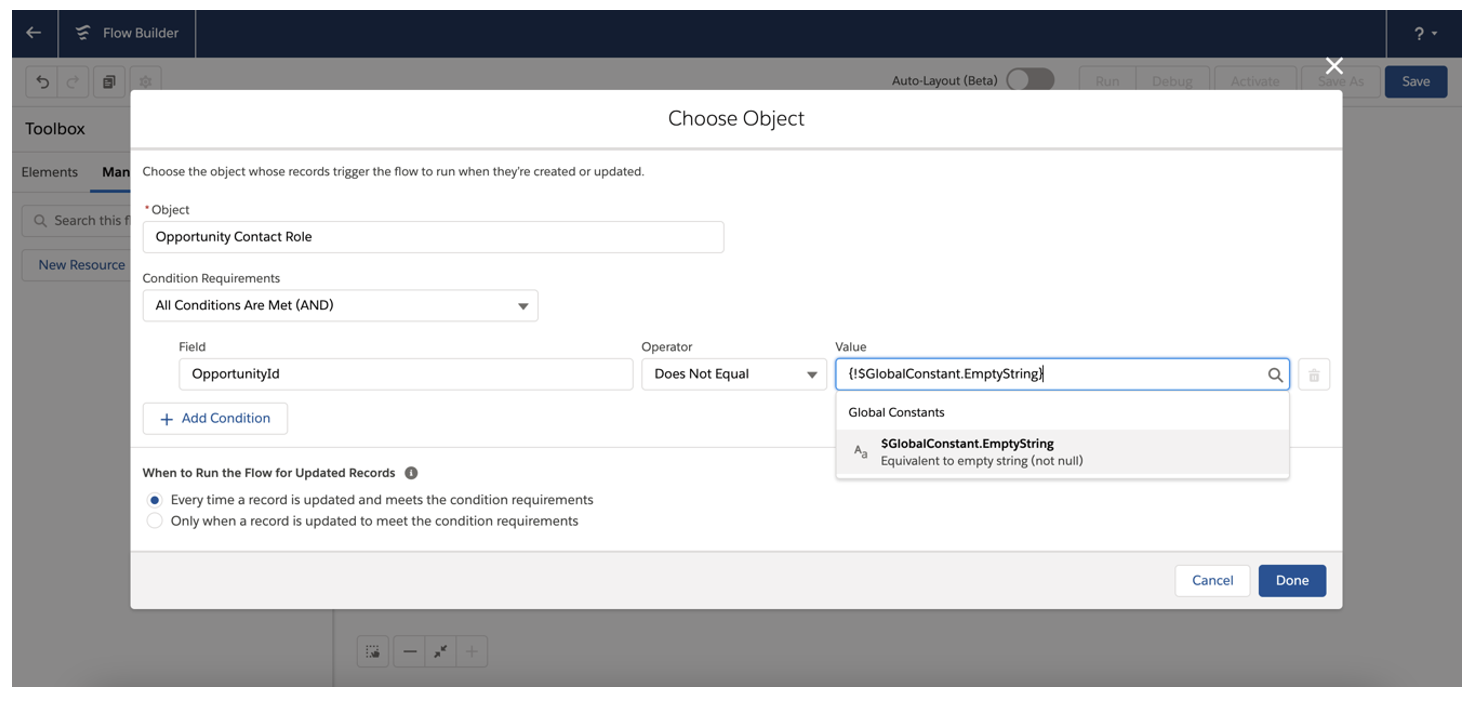
Task: Click the info icon beside Updated Records
Action: click(x=411, y=473)
